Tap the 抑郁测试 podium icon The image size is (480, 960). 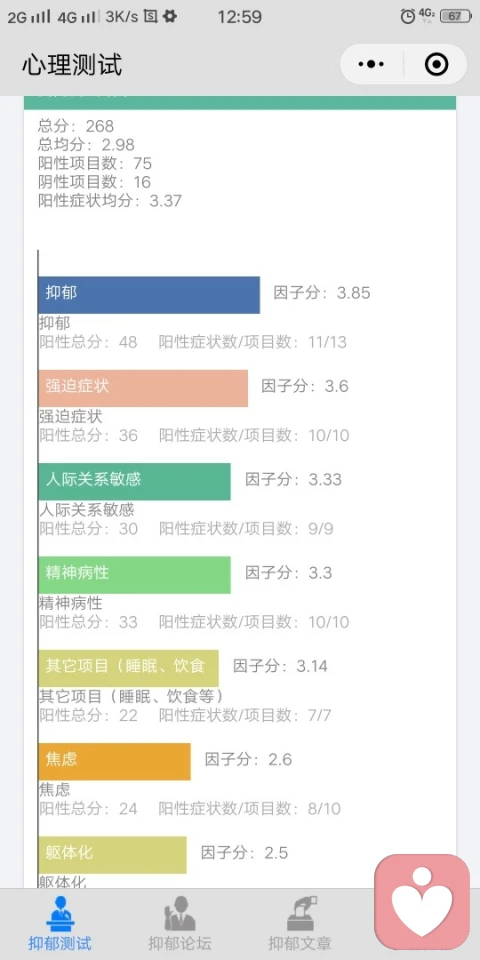(60, 914)
